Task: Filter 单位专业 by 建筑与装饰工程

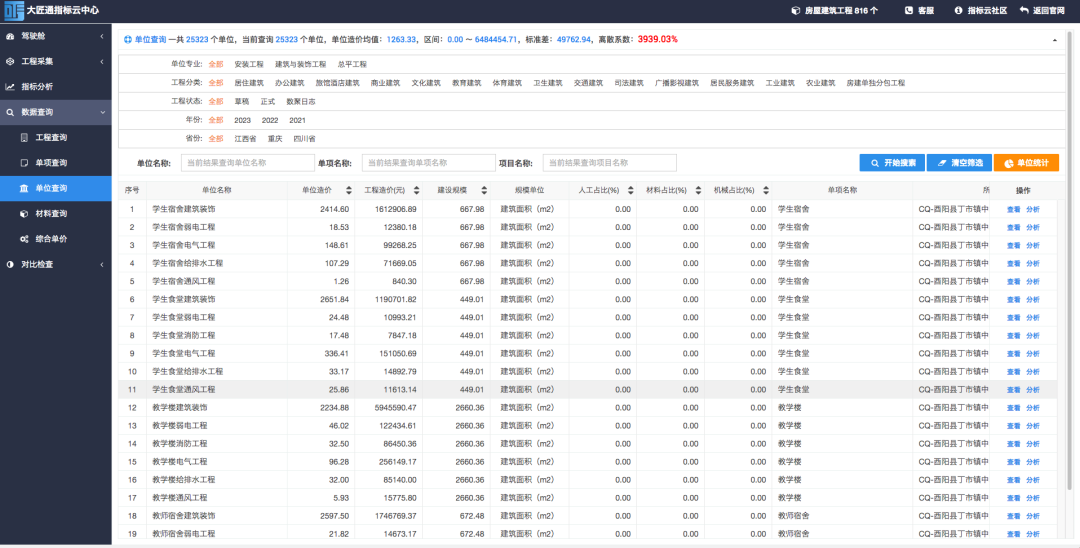Action: [300, 64]
